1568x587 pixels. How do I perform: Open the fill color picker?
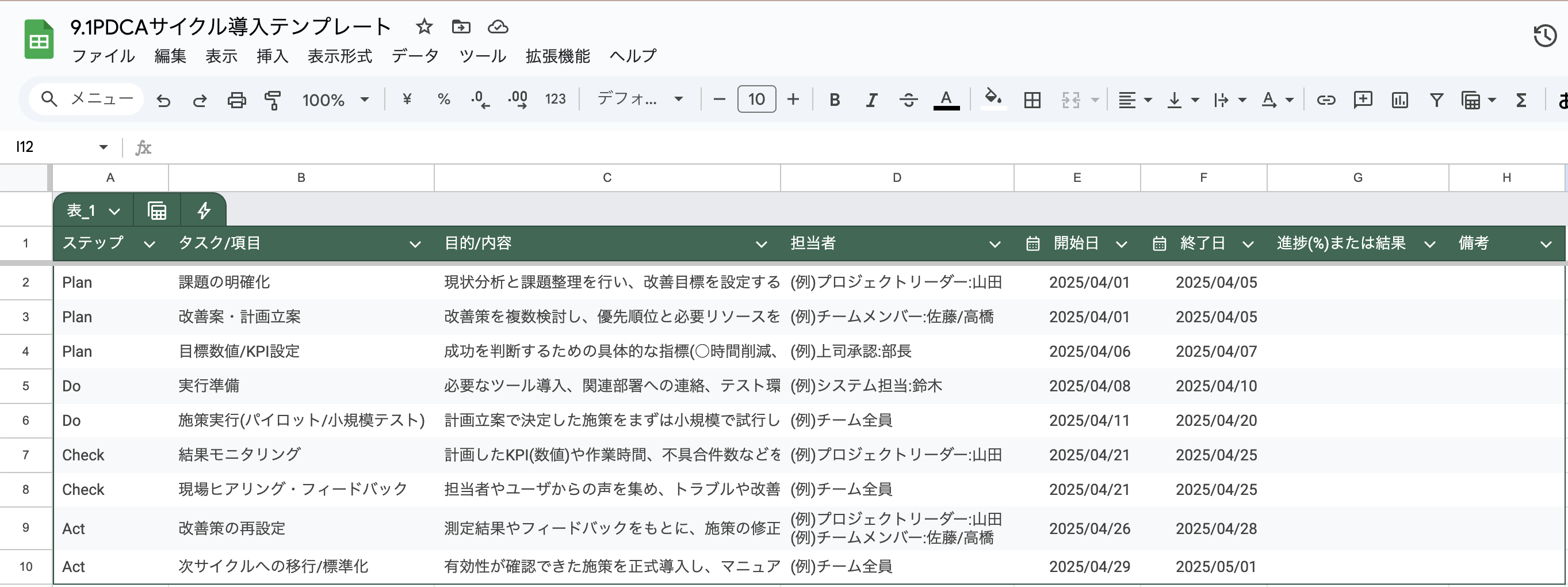pos(992,99)
